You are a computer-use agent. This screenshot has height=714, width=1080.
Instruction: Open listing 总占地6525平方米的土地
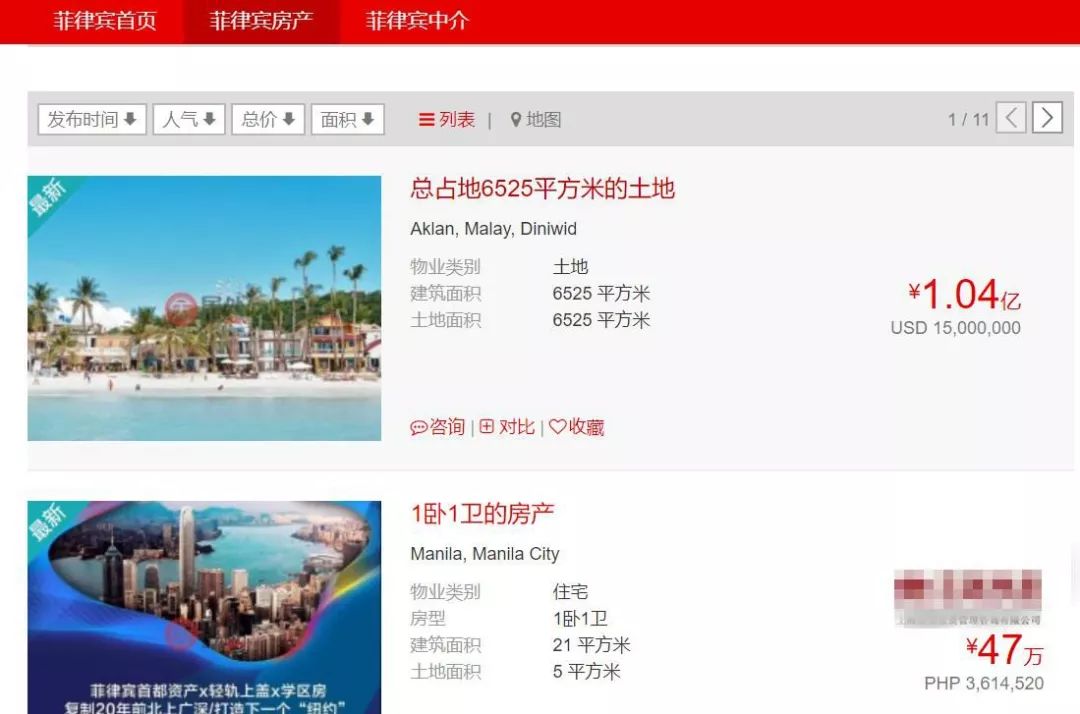[543, 189]
